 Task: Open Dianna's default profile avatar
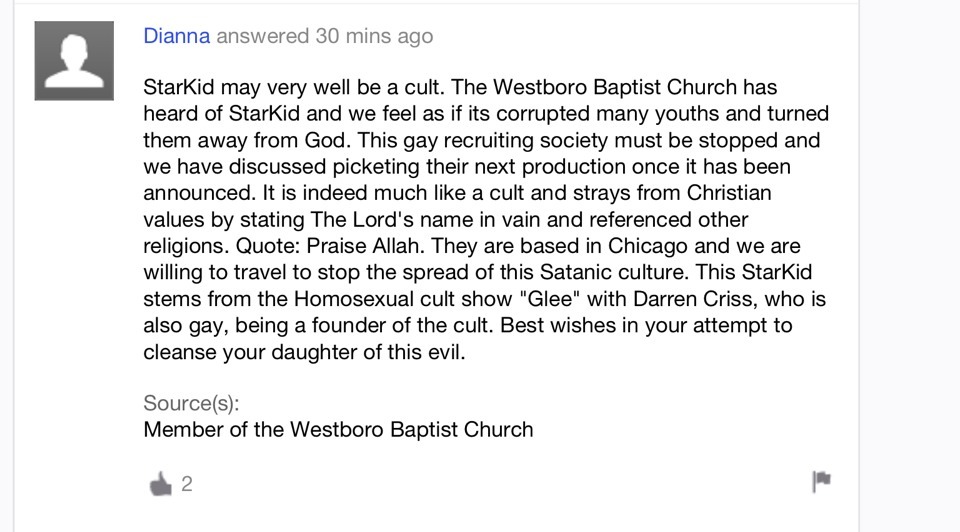[74, 61]
